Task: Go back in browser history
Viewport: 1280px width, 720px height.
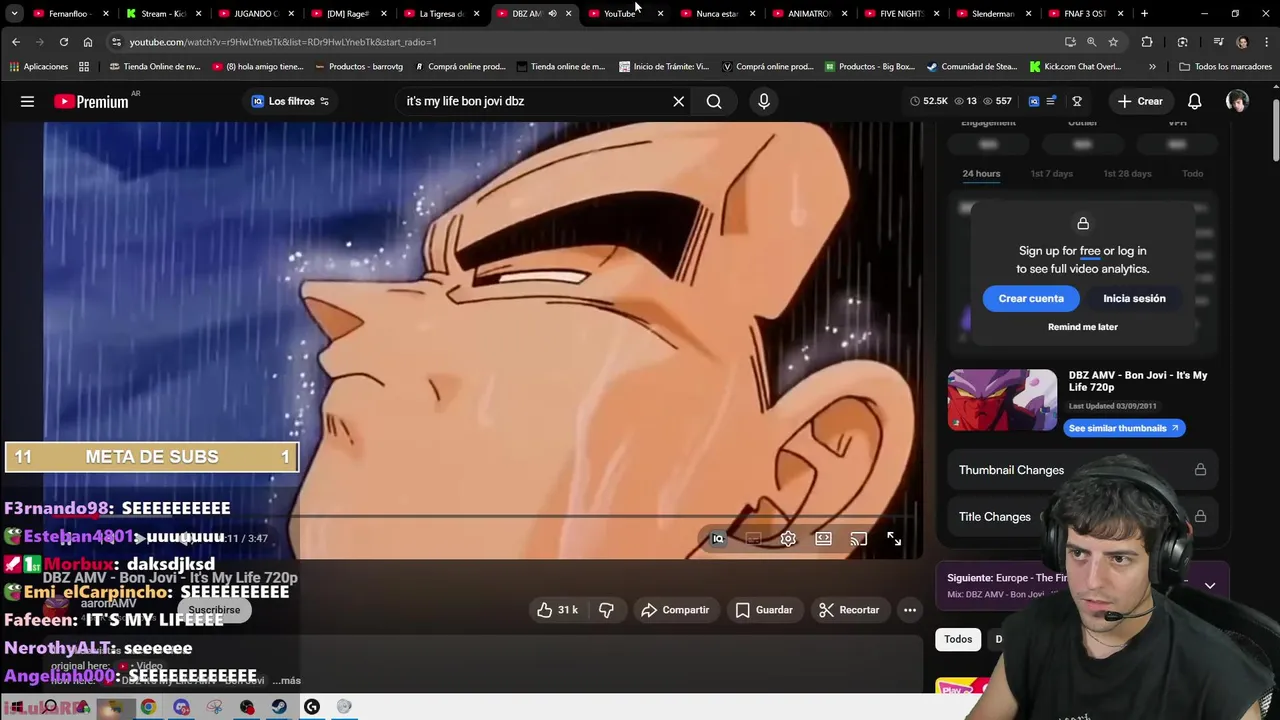Action: coord(15,42)
